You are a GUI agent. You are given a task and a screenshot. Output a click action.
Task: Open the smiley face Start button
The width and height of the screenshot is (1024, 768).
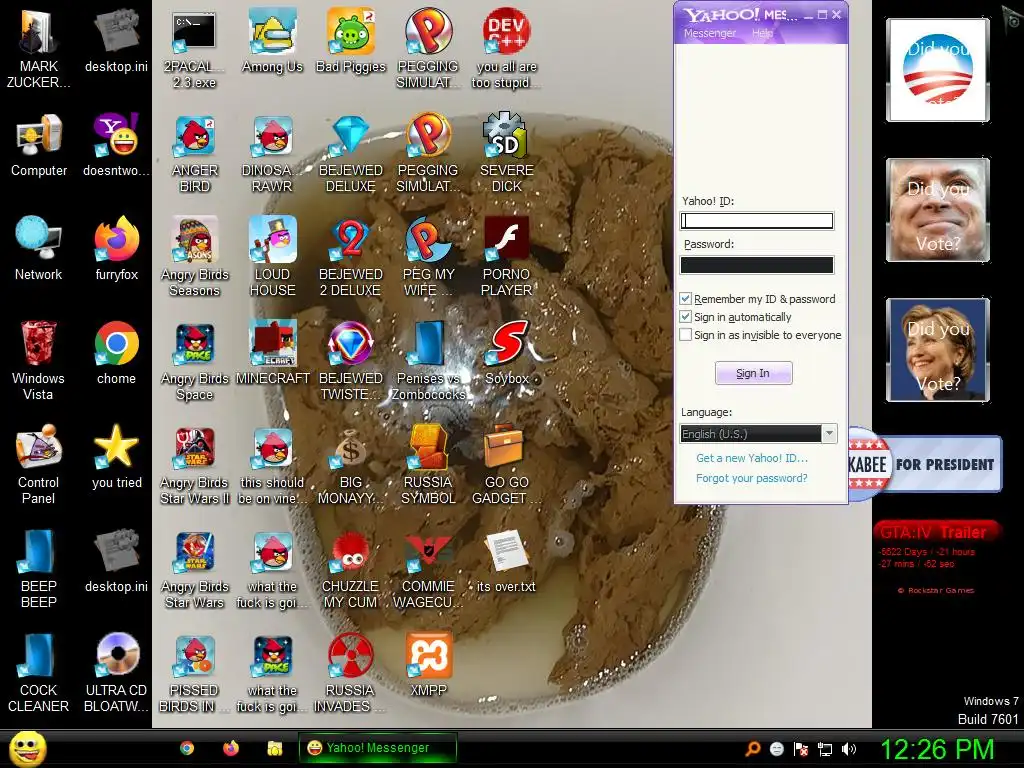28,748
